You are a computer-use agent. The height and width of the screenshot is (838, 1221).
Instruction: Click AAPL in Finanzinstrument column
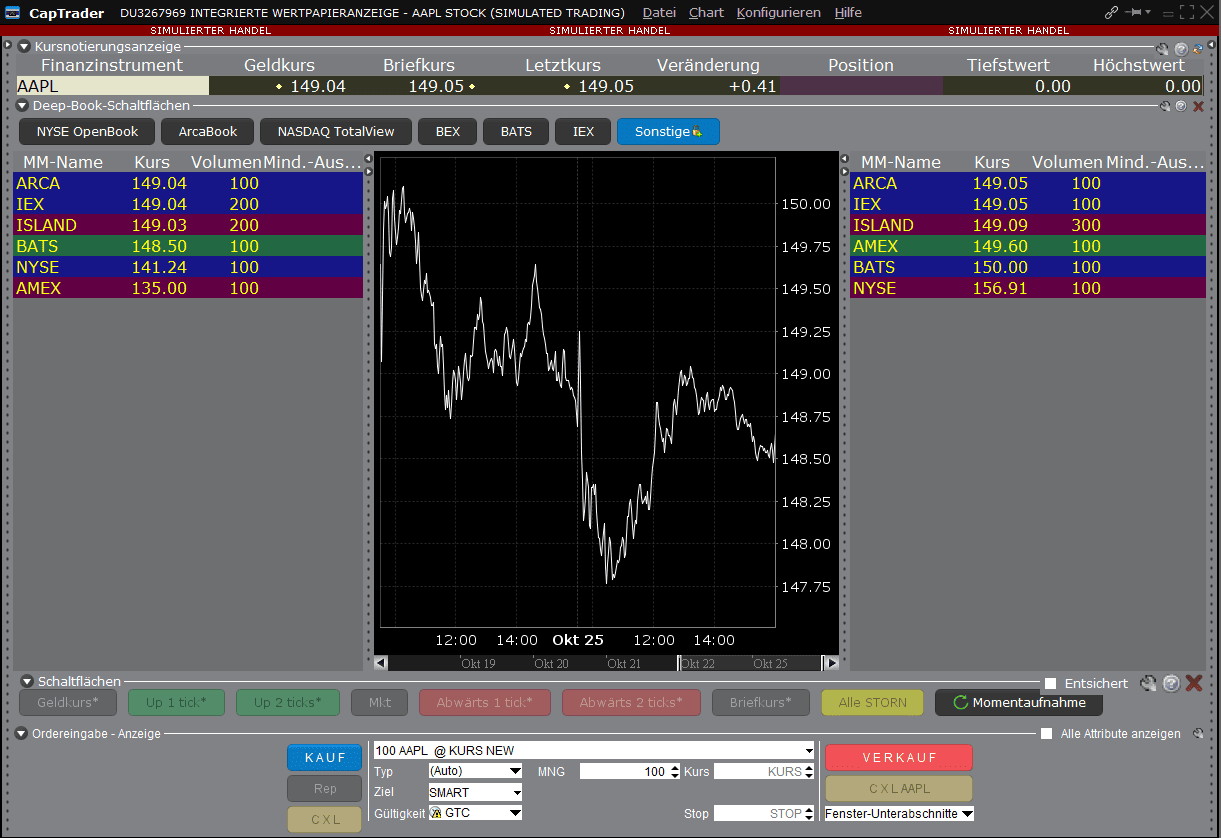112,86
